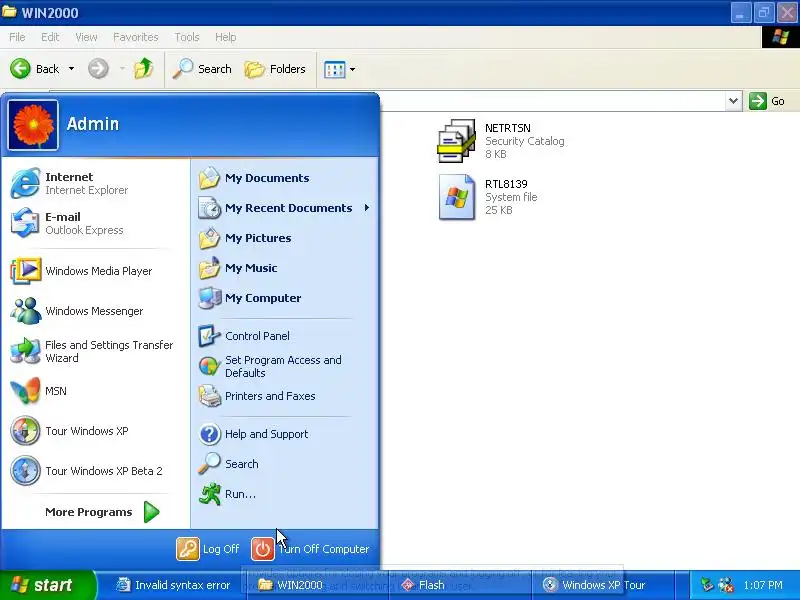
Task: Select the NETRTSN Security Catalog file
Action: tap(501, 141)
